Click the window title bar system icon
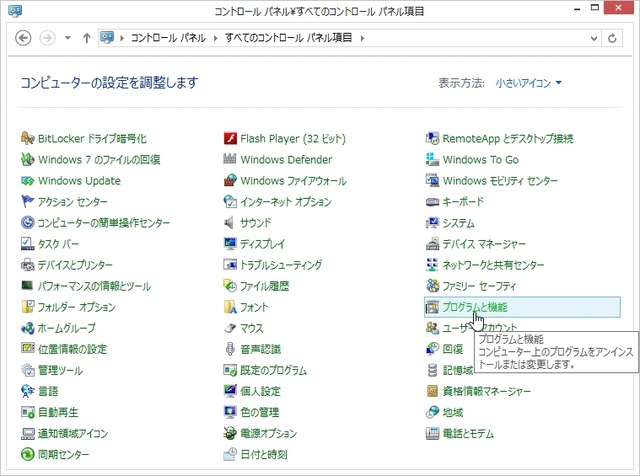The height and width of the screenshot is (476, 640). [15, 11]
